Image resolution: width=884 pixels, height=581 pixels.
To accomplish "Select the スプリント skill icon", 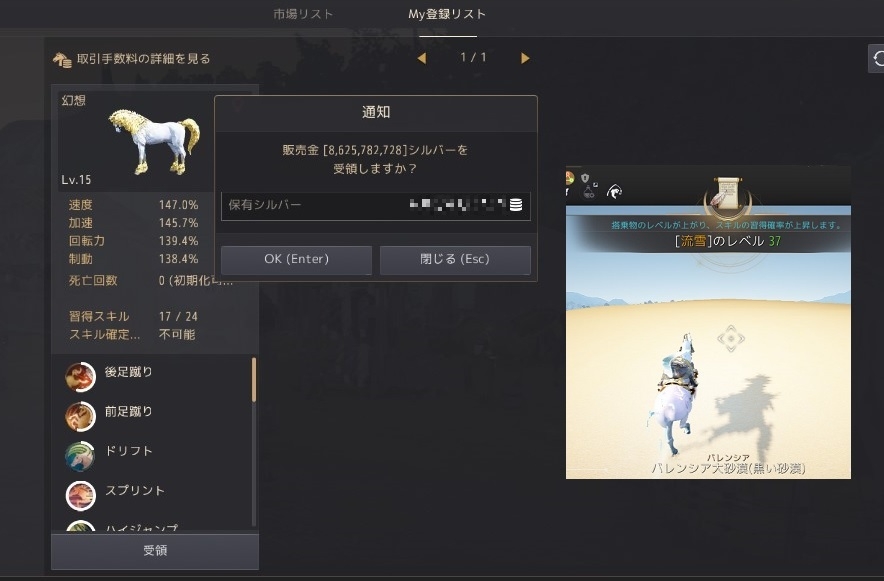I will (x=80, y=495).
